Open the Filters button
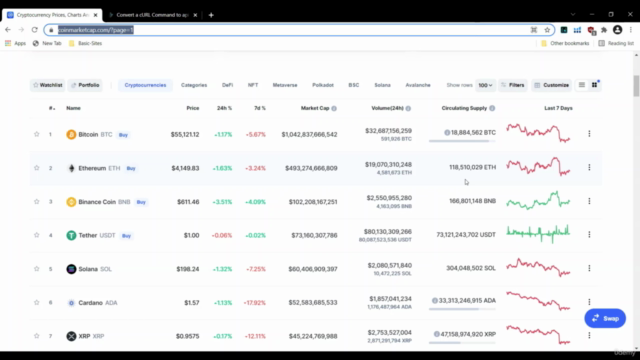The width and height of the screenshot is (640, 360). [513, 85]
